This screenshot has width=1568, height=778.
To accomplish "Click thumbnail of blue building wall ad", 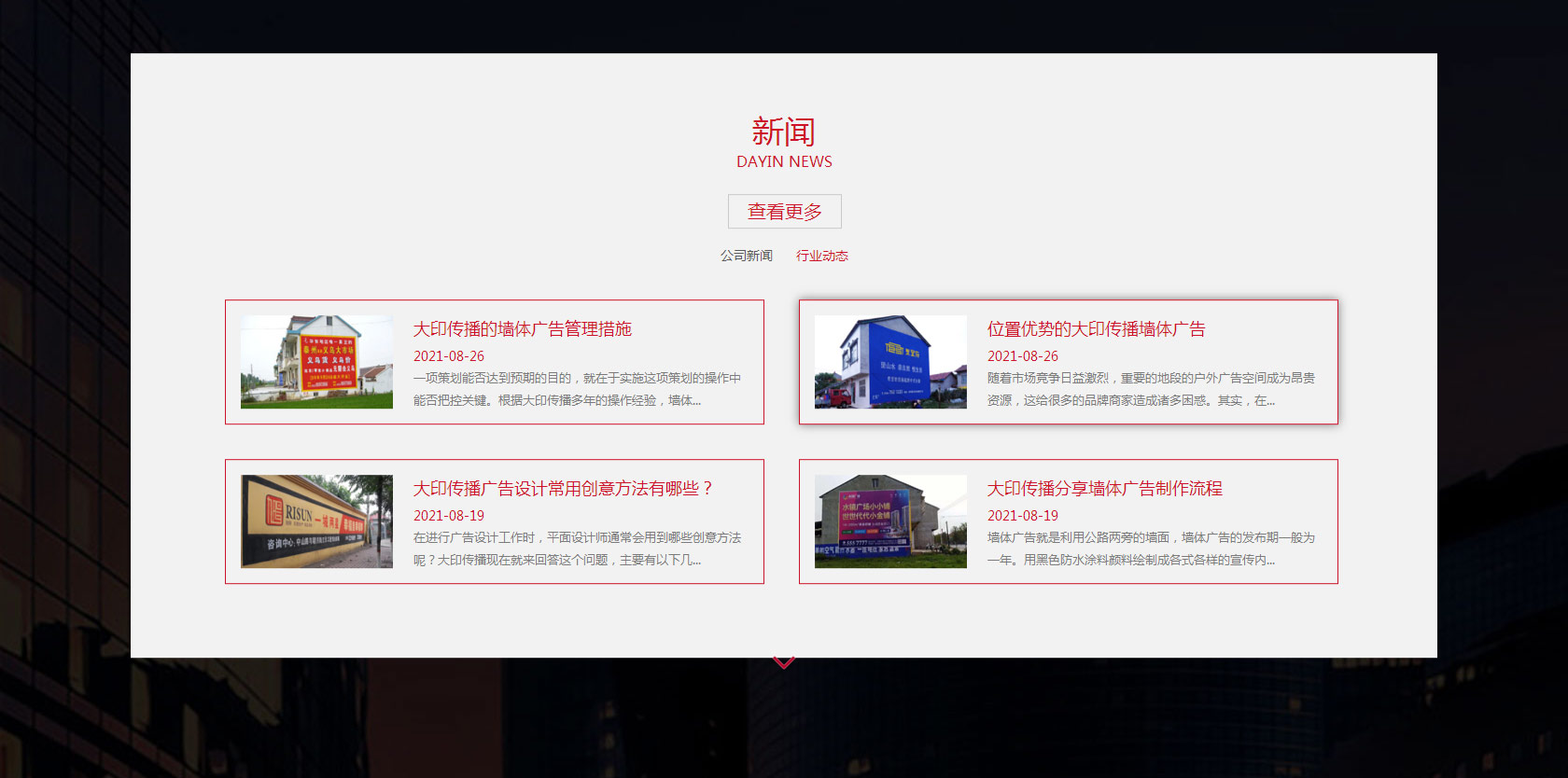I will tap(890, 362).
